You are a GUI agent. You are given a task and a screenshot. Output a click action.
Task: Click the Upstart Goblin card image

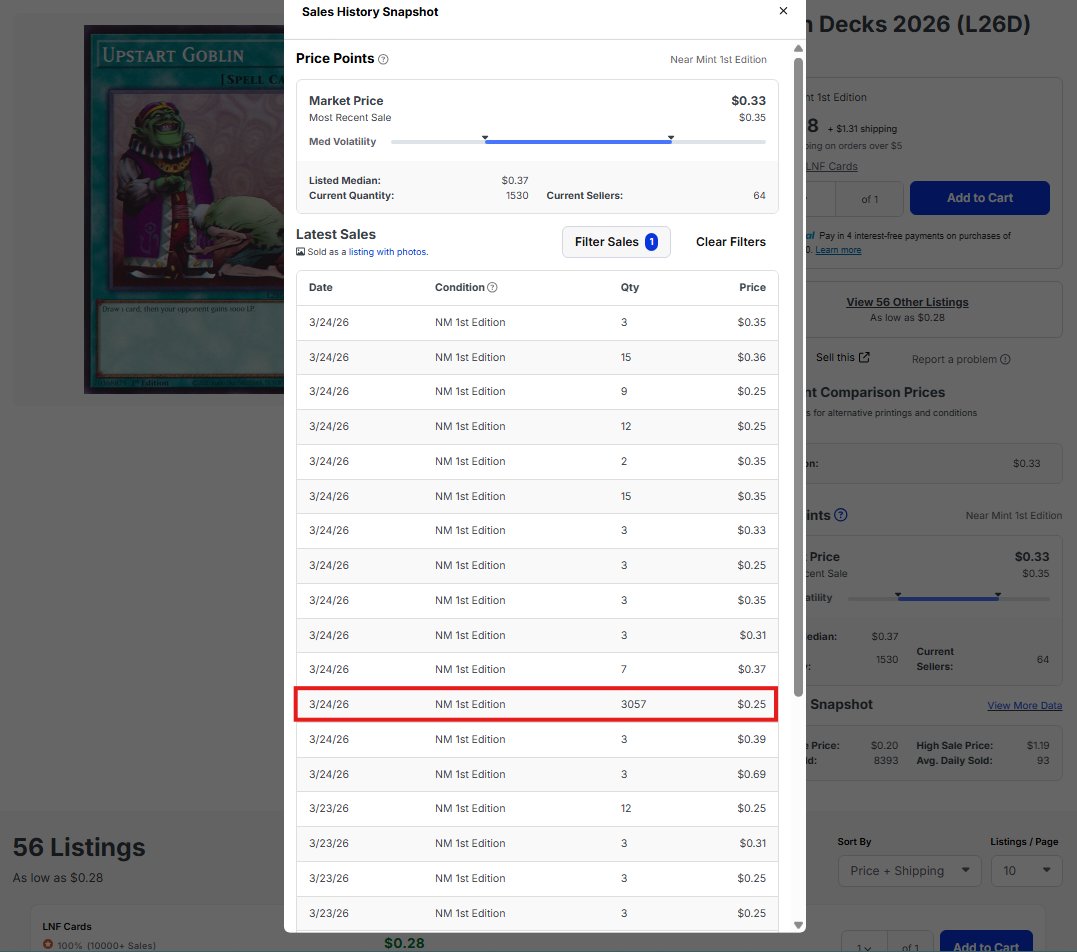pos(183,209)
